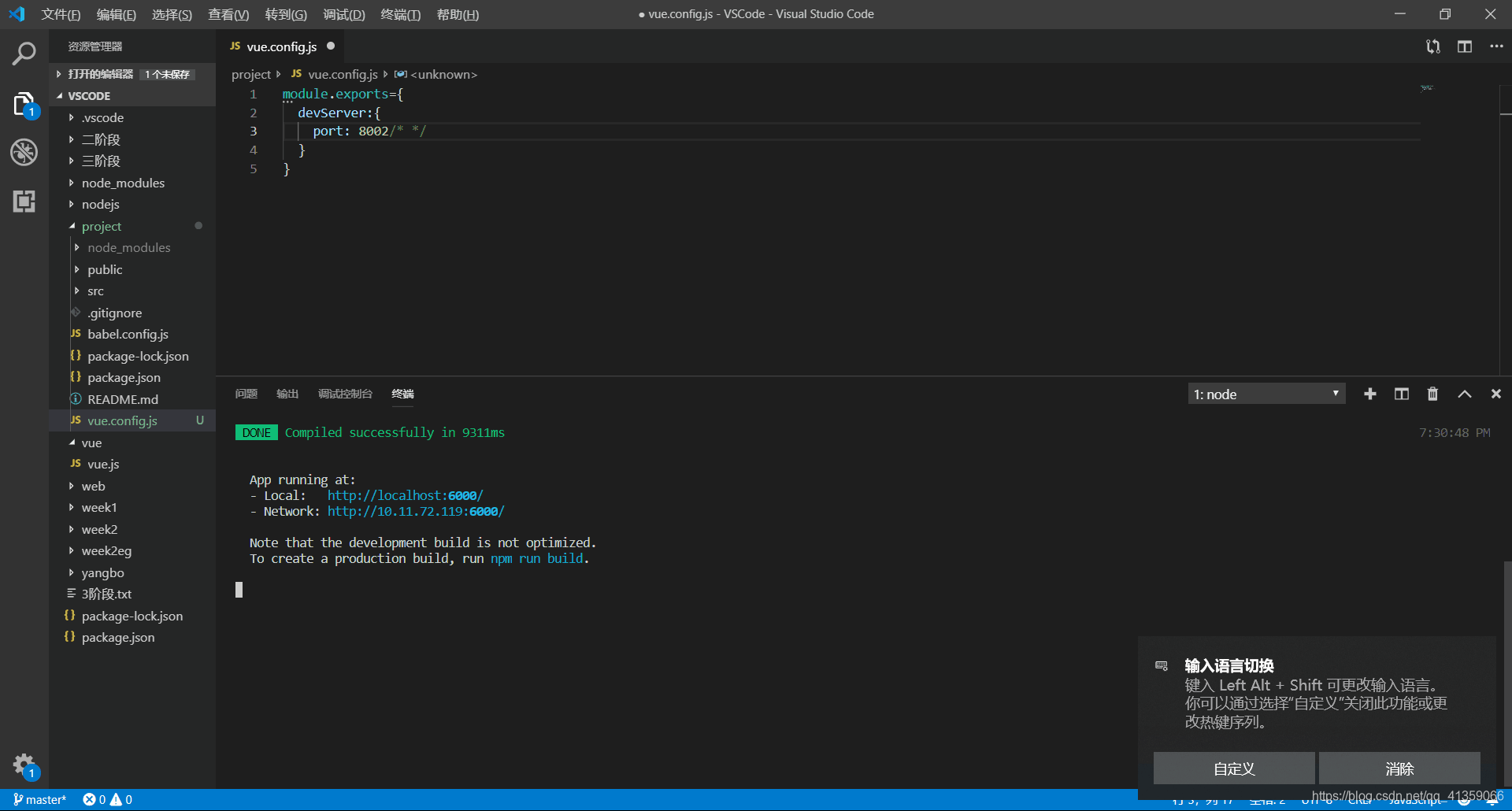Create a new terminal with plus icon
The height and width of the screenshot is (811, 1512).
point(1370,394)
